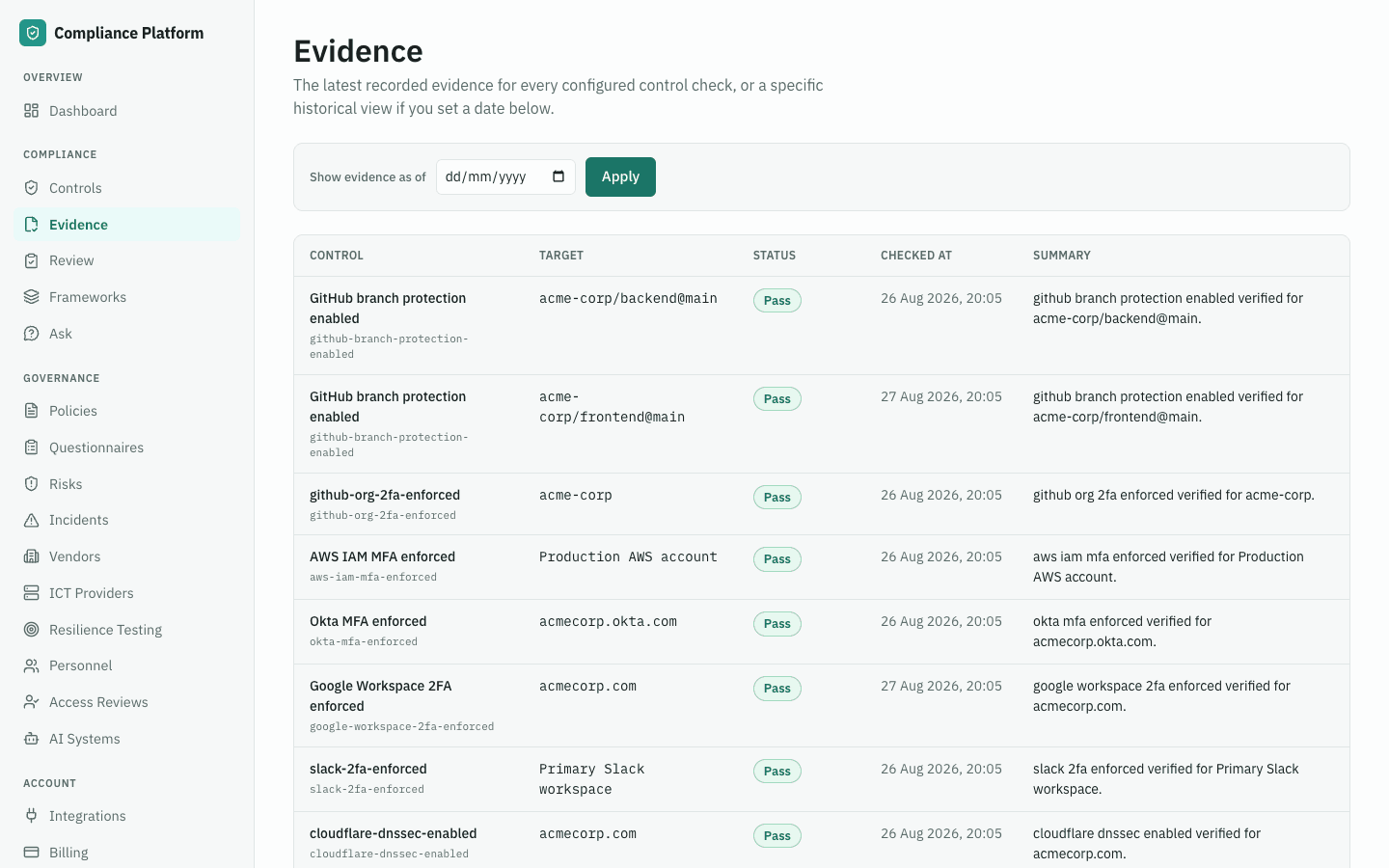Click summary 'github org 2fa enforced verified'
1389x868 pixels.
1174,495
